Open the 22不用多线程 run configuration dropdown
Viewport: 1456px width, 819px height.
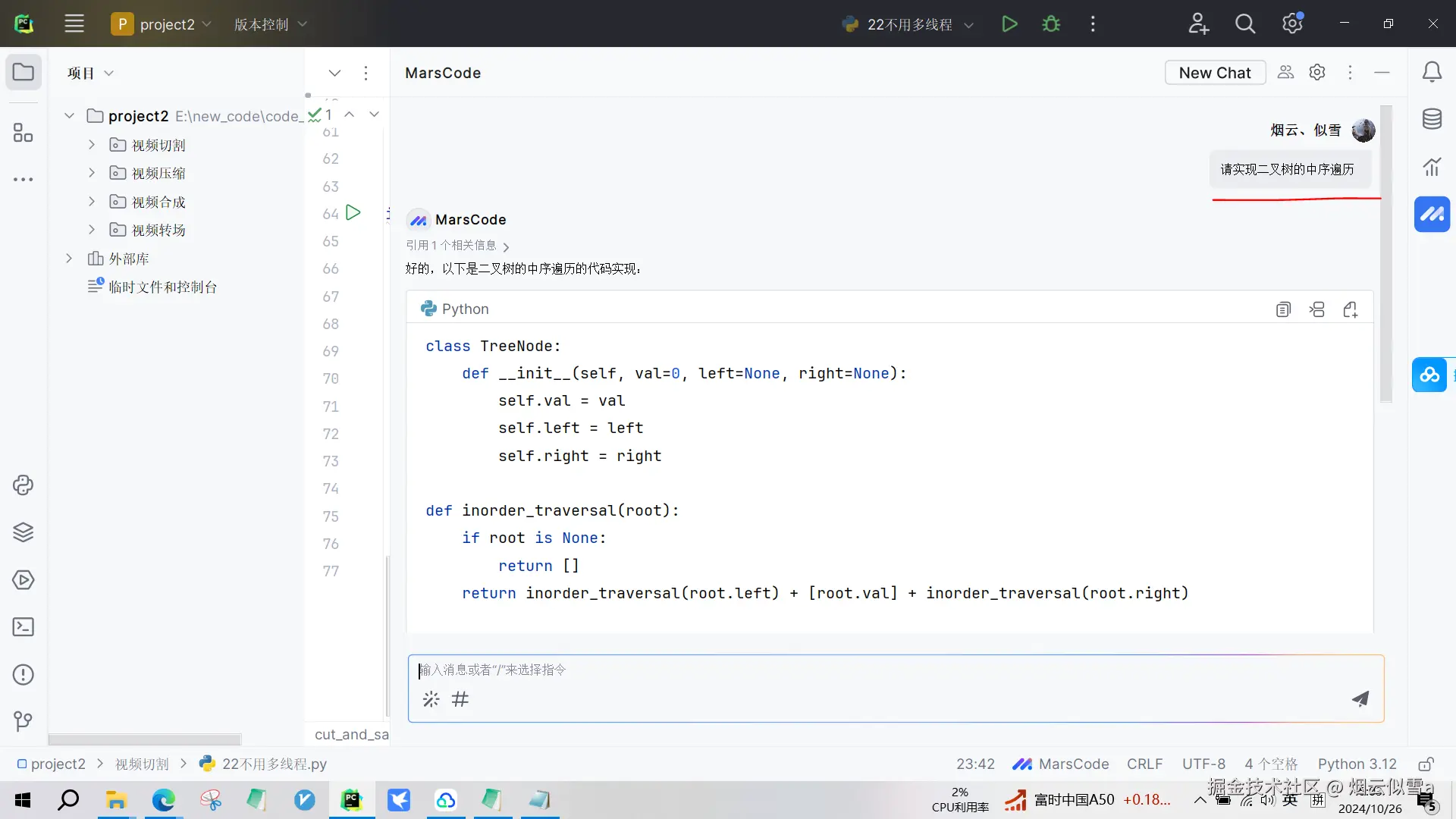point(908,24)
